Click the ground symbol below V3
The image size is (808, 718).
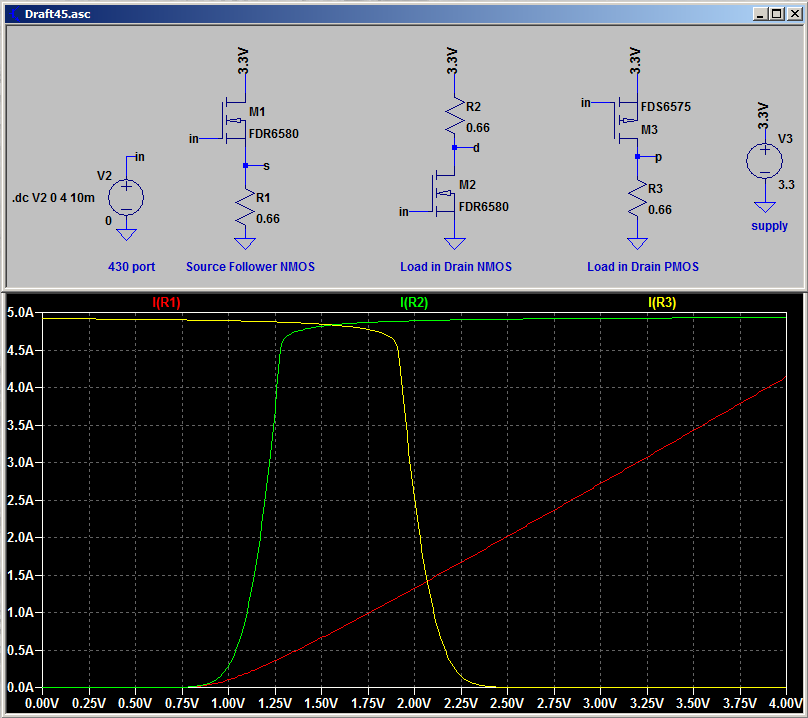(765, 207)
